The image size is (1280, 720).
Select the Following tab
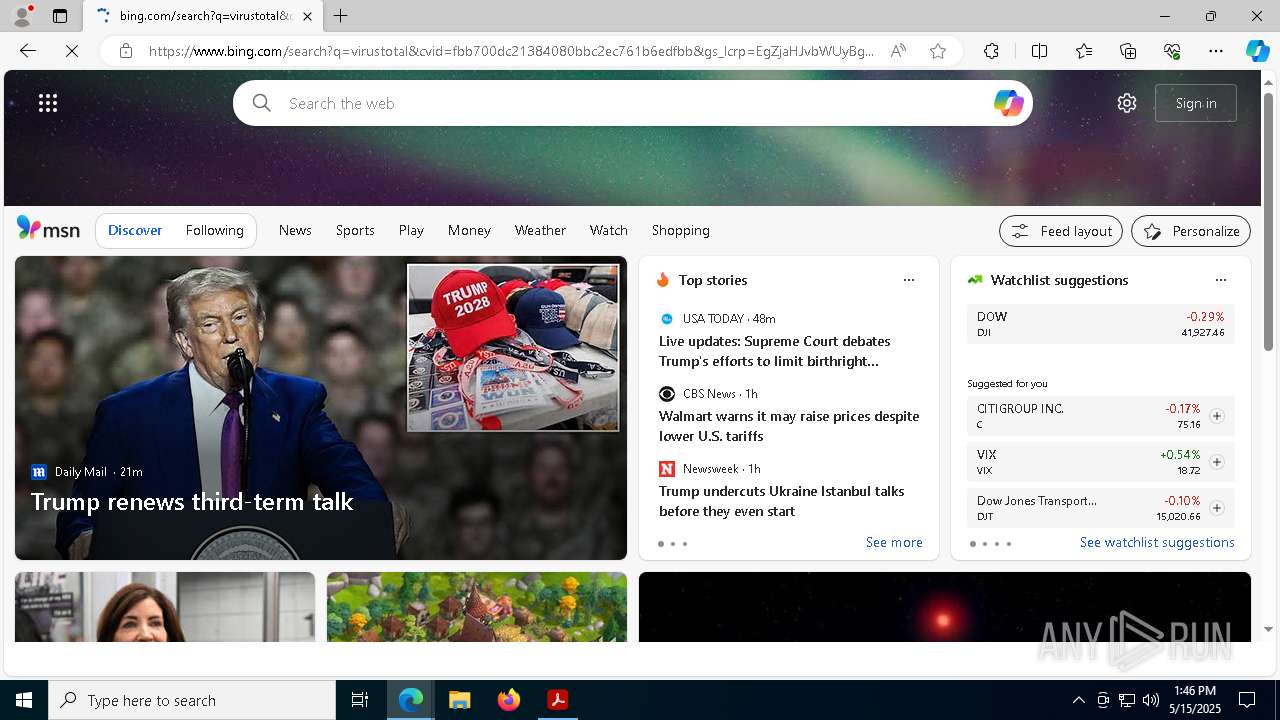pyautogui.click(x=215, y=230)
